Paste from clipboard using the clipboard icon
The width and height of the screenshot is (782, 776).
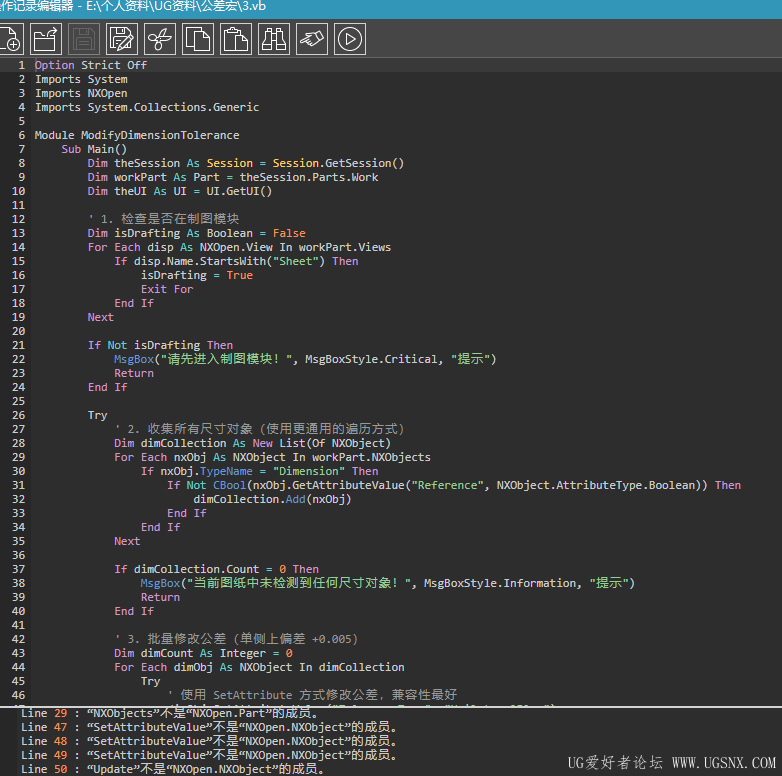click(x=236, y=39)
